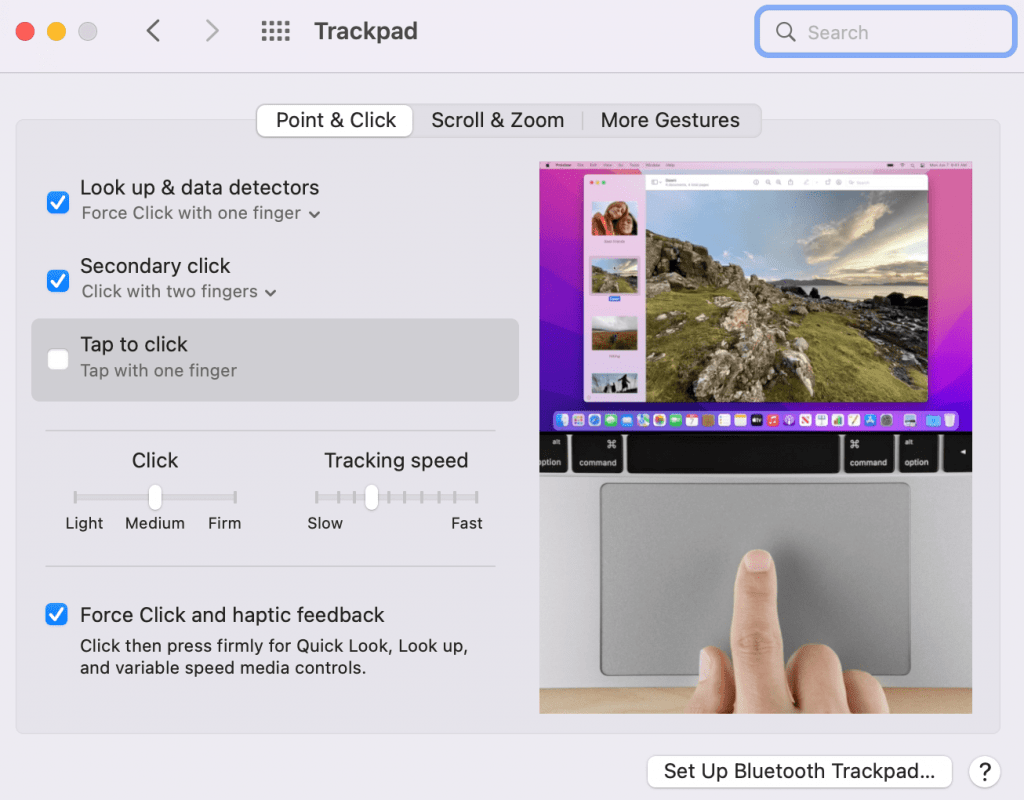Click the Tracking speed slider handle
Viewport: 1024px width, 800px height.
tap(371, 497)
